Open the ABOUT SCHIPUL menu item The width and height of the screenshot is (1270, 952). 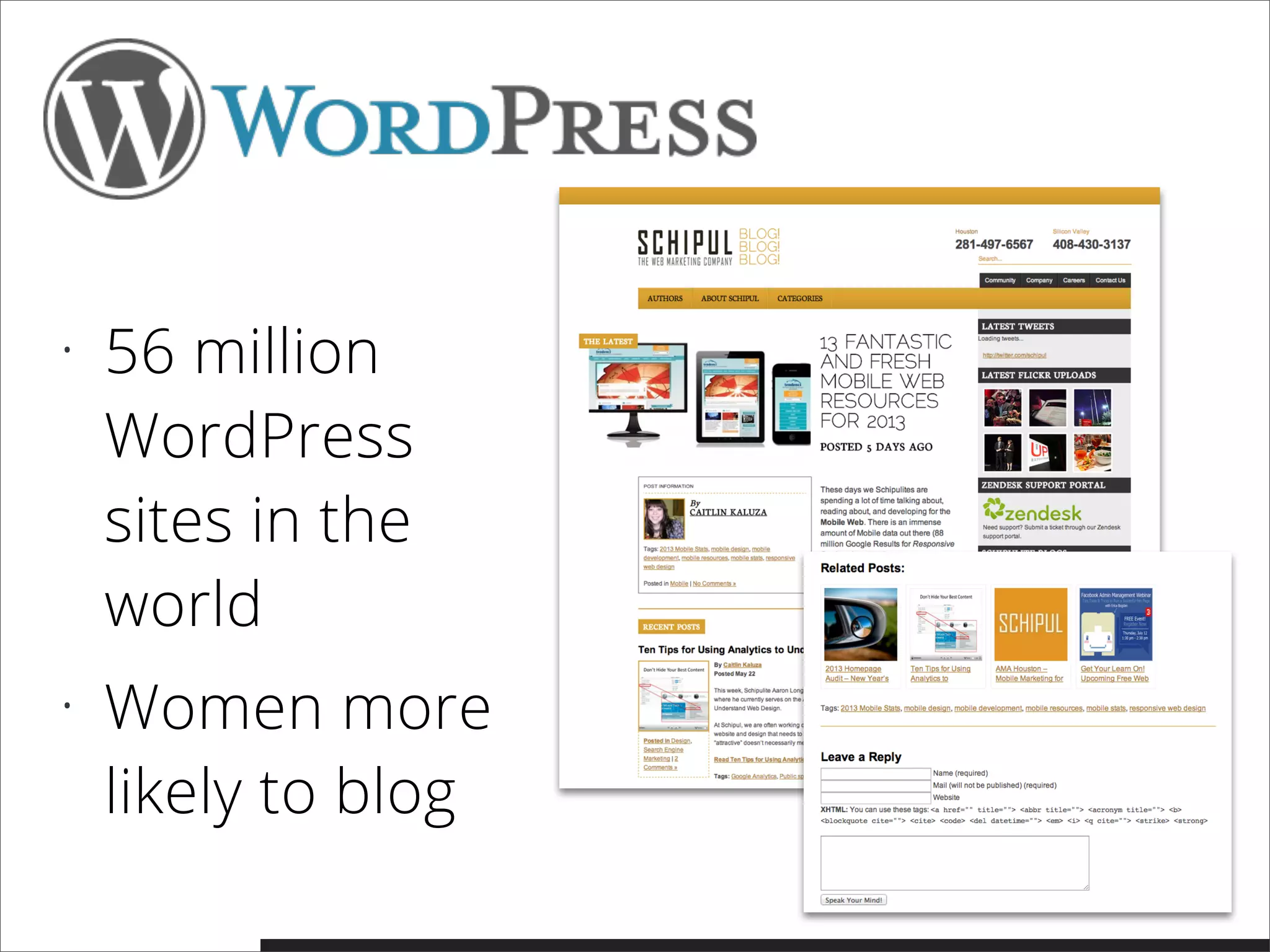[730, 299]
